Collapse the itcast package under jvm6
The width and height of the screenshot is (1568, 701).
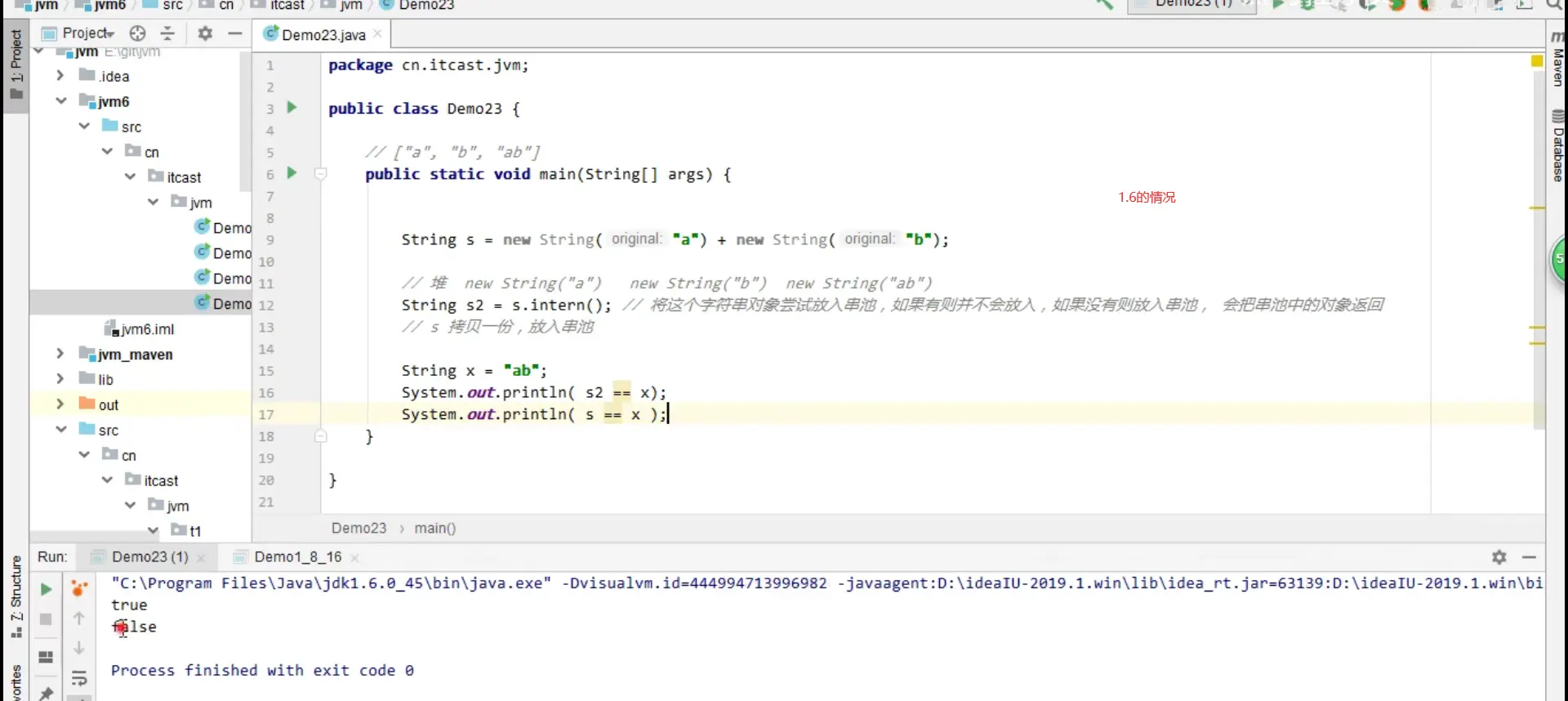click(x=130, y=176)
